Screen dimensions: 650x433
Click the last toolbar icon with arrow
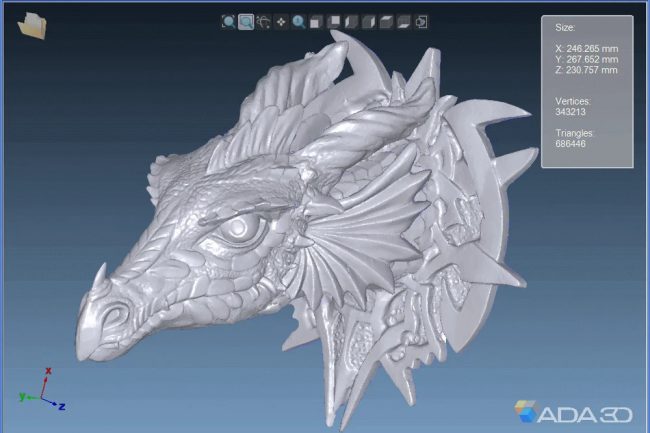point(421,21)
